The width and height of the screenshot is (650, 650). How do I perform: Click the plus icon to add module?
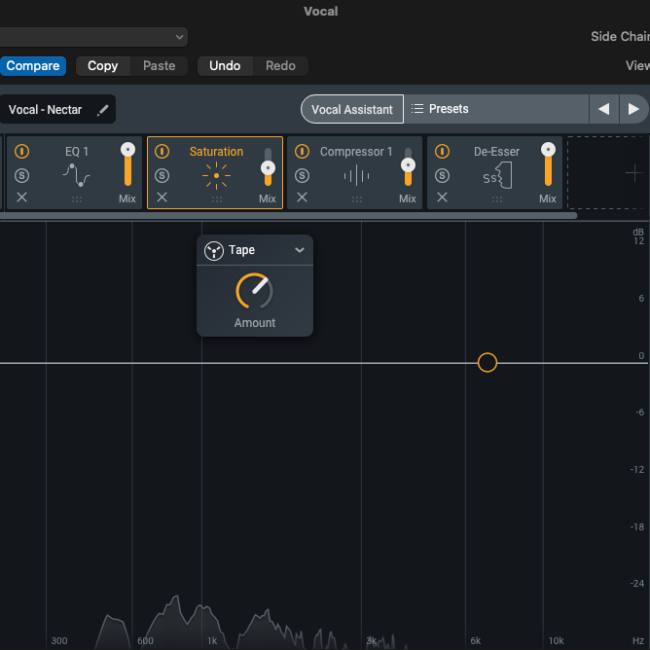pyautogui.click(x=633, y=173)
